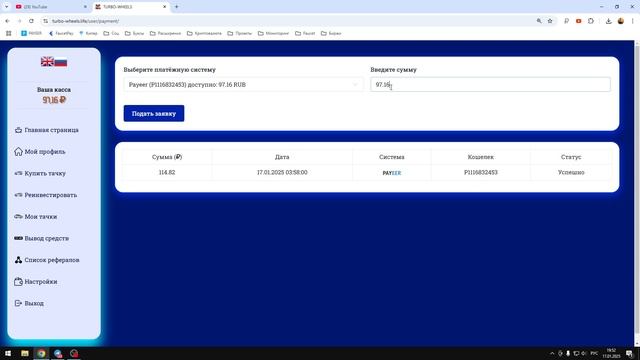Go to Купить тачку page
Screen dimensions: 640x360
[x=45, y=173]
